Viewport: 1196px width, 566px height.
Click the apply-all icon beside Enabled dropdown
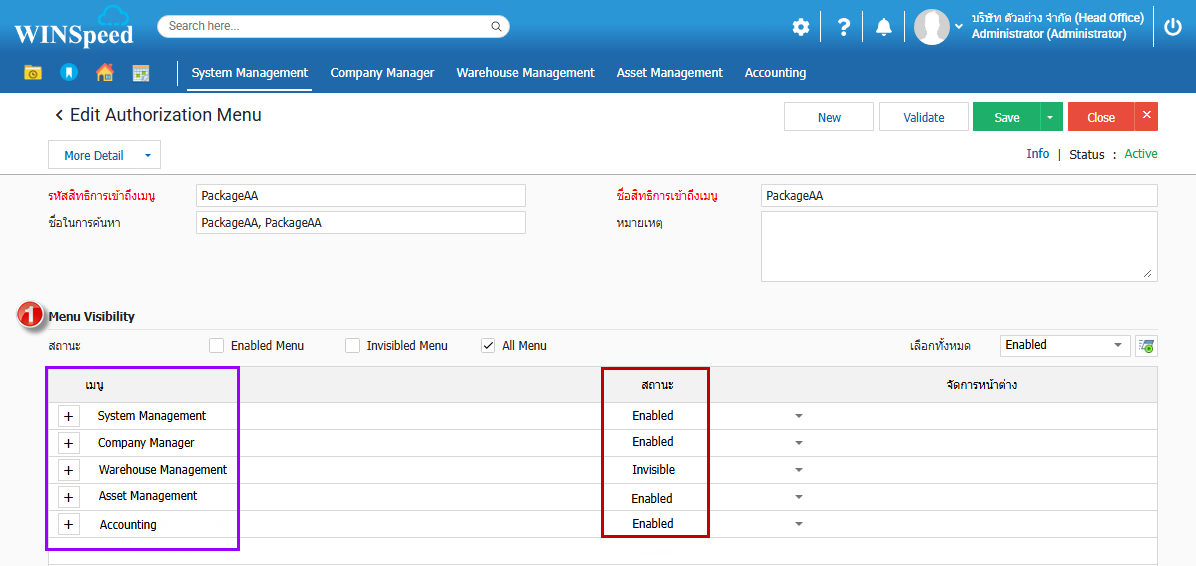(1146, 346)
